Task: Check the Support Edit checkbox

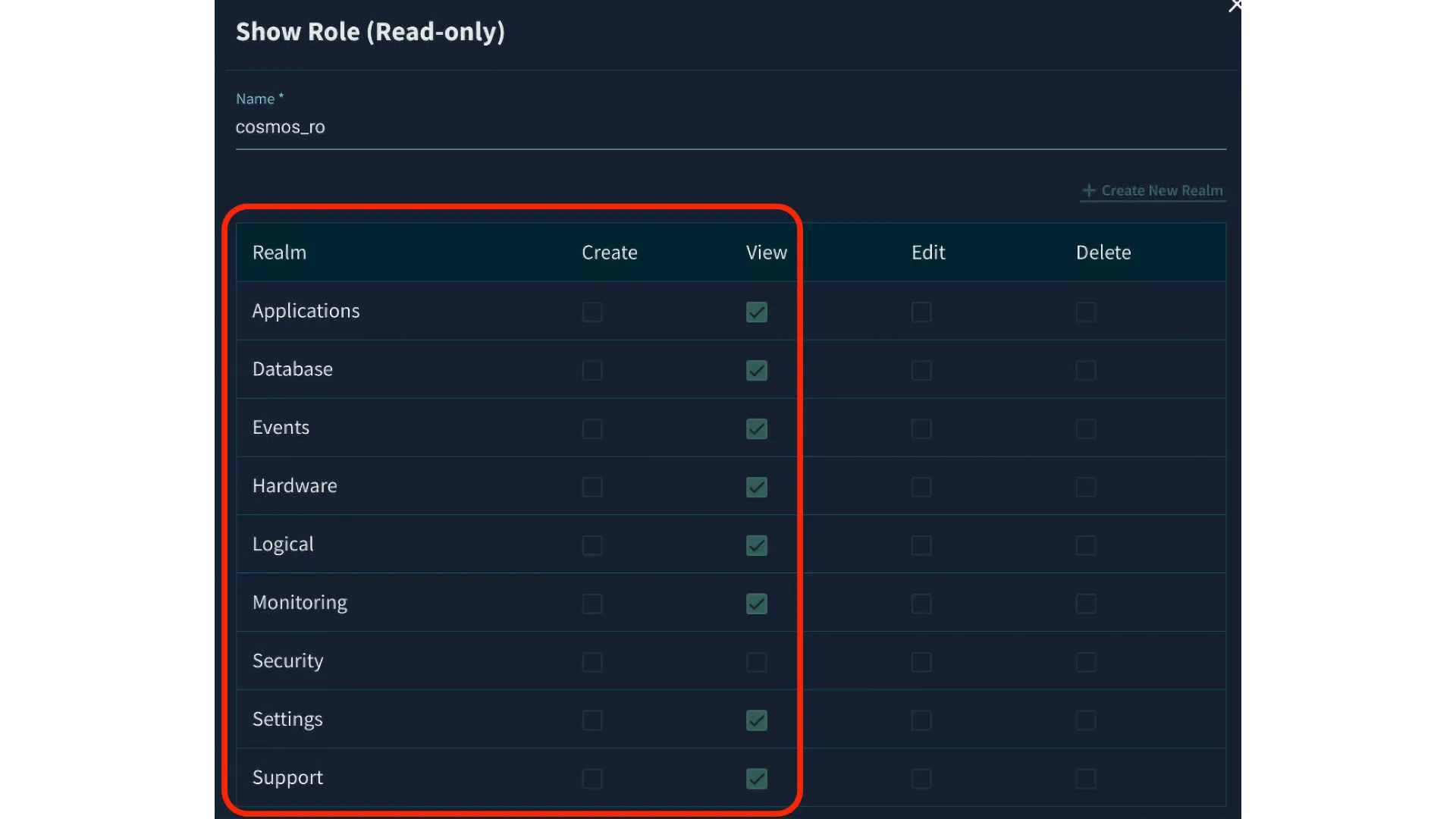Action: 921,779
